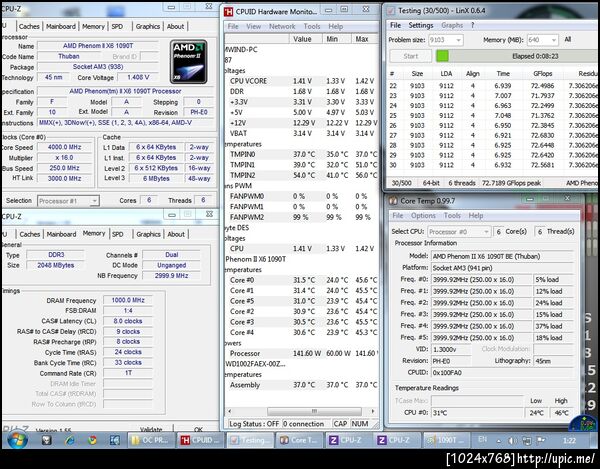
Task: Click the HWMonitor scroll left arrow
Action: tap(230, 411)
